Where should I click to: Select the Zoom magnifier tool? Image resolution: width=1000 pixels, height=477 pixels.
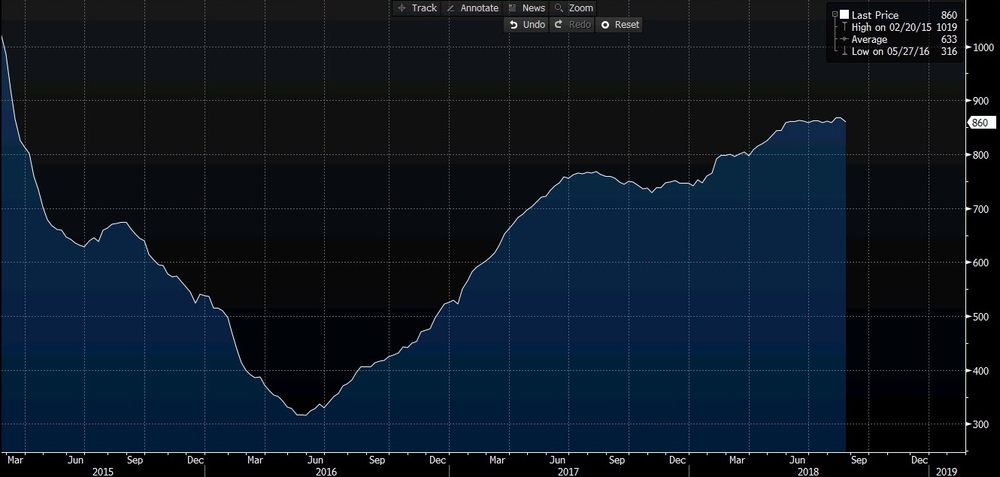pyautogui.click(x=574, y=8)
